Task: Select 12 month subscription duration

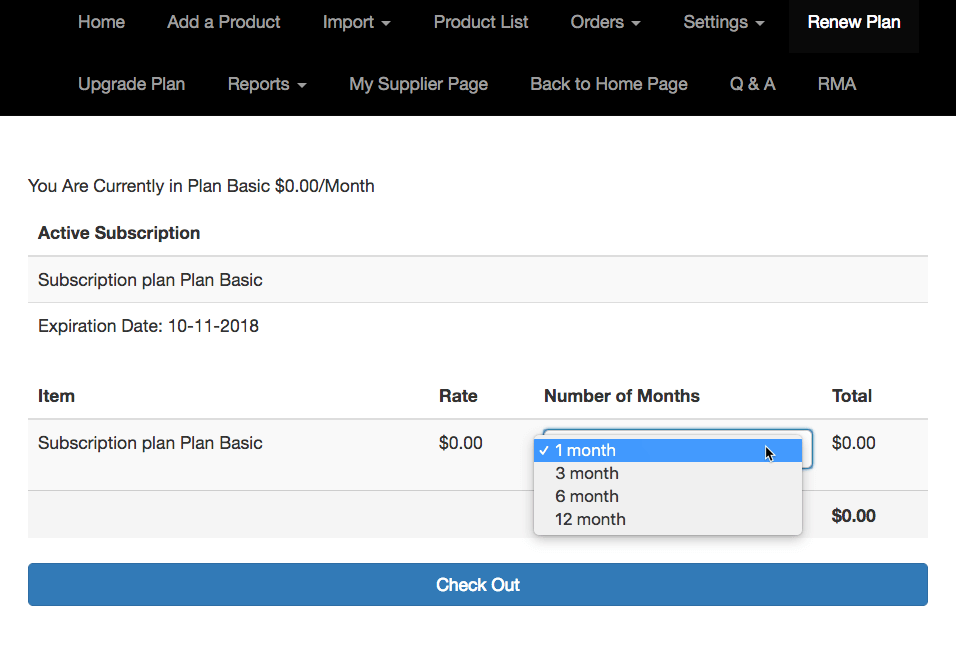Action: click(x=590, y=520)
